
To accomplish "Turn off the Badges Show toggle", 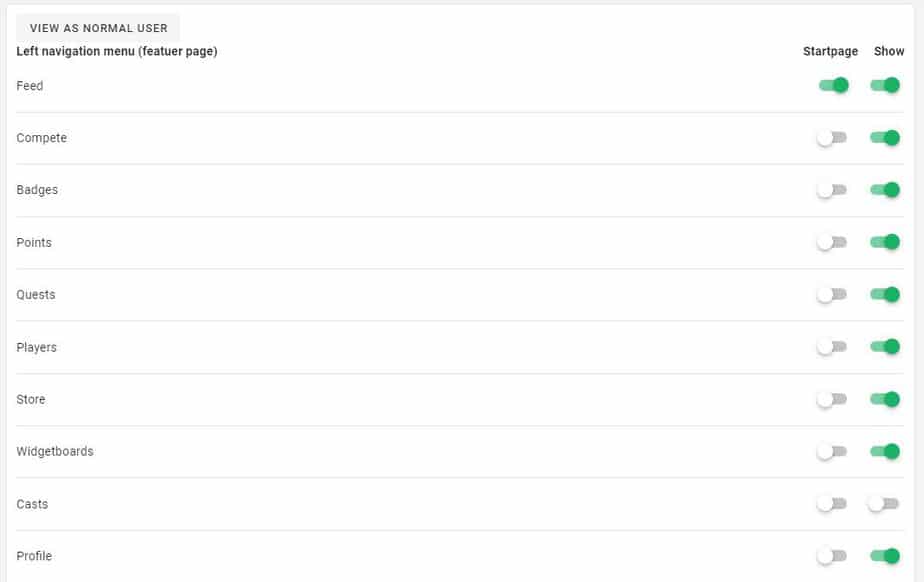I will [x=885, y=190].
